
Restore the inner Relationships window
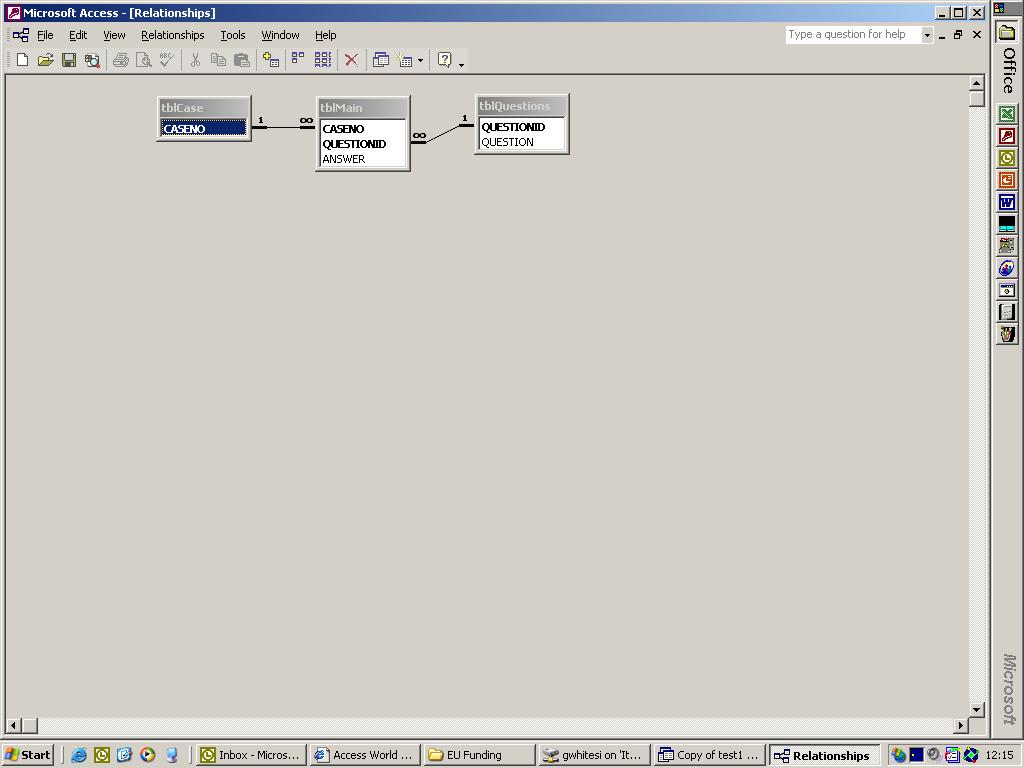959,35
